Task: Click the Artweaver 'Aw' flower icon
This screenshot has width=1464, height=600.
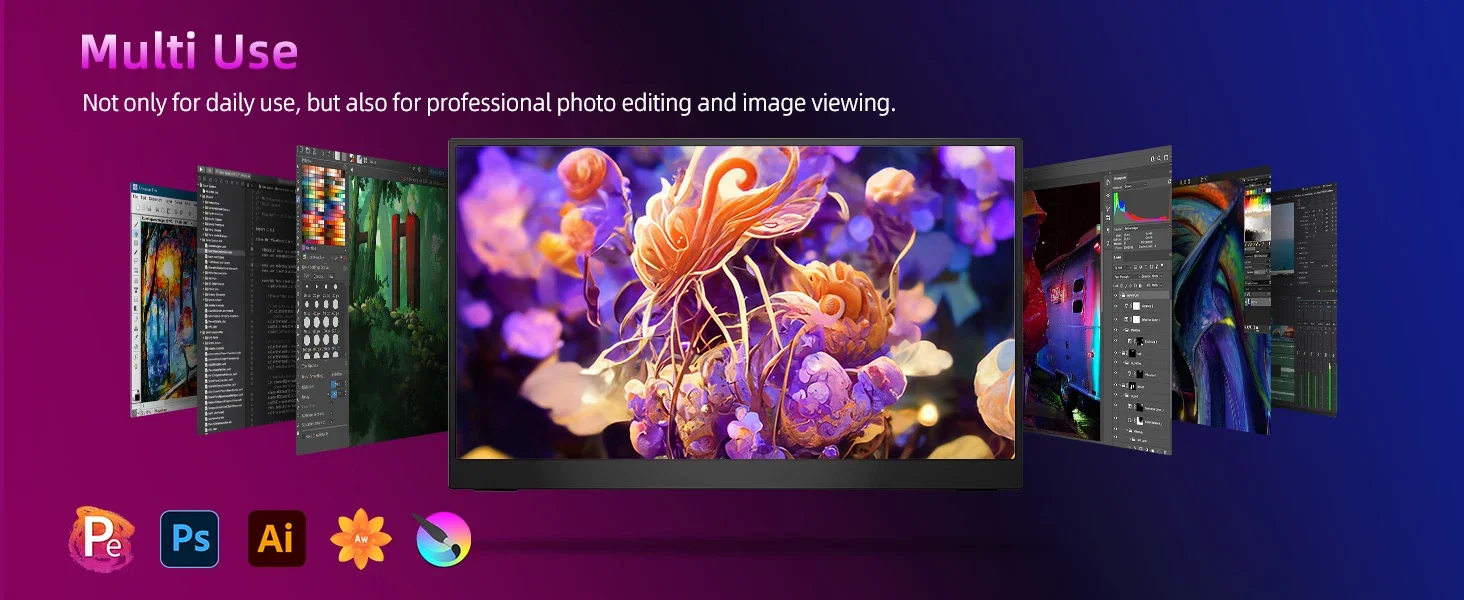Action: (x=360, y=539)
